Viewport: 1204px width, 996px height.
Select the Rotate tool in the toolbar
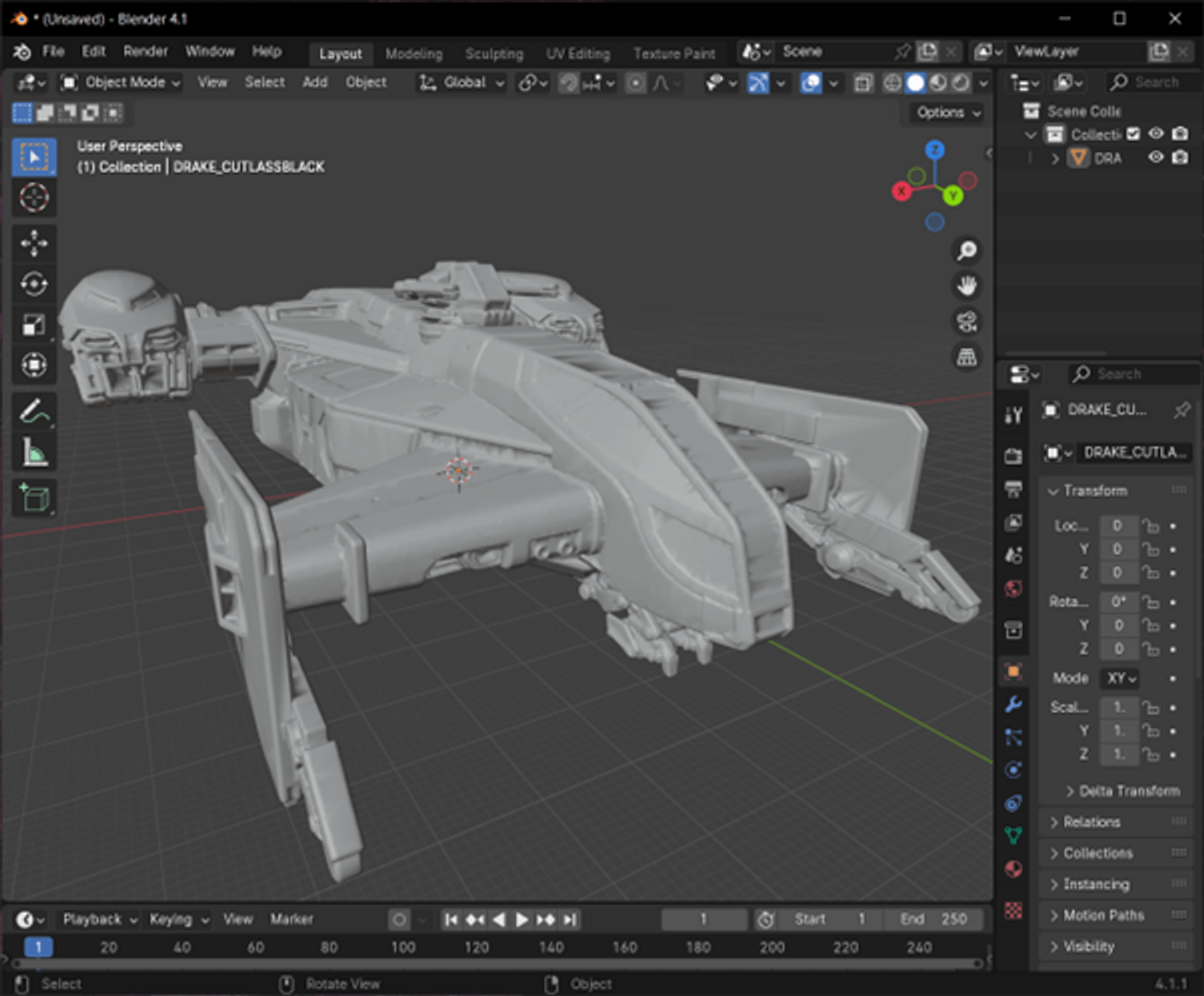34,283
